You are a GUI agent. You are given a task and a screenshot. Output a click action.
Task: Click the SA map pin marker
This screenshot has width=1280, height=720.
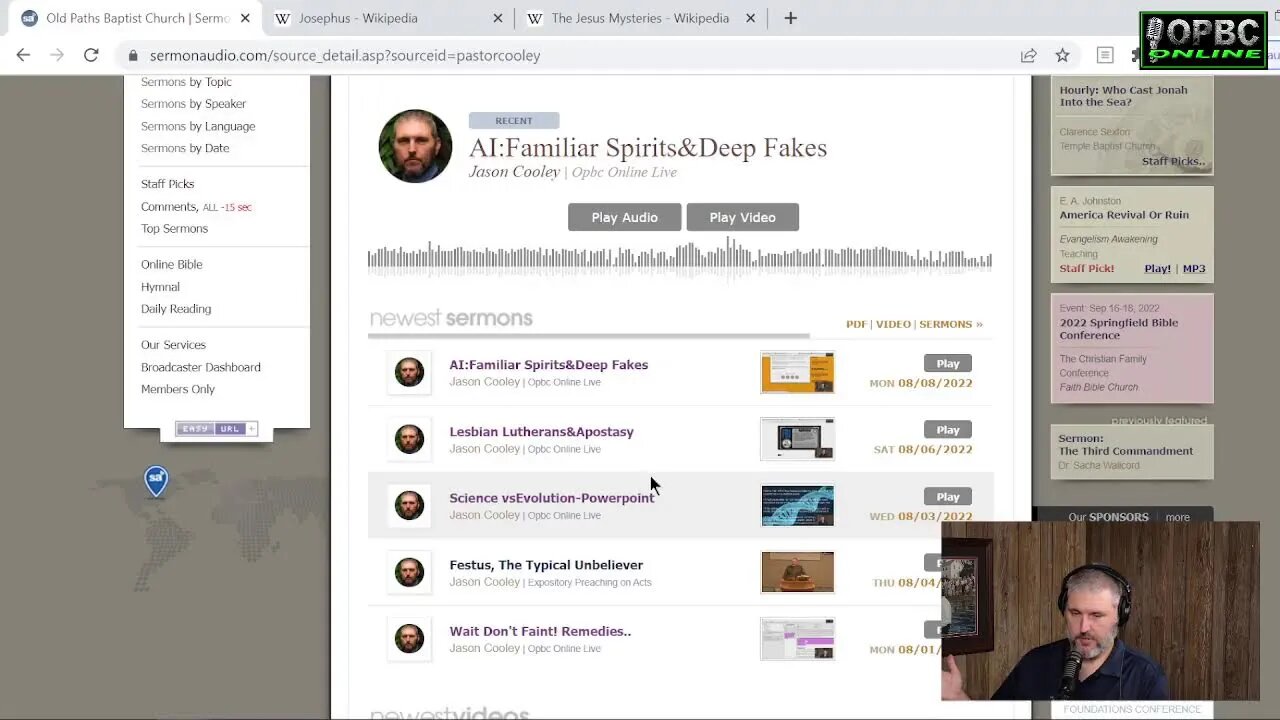[156, 481]
